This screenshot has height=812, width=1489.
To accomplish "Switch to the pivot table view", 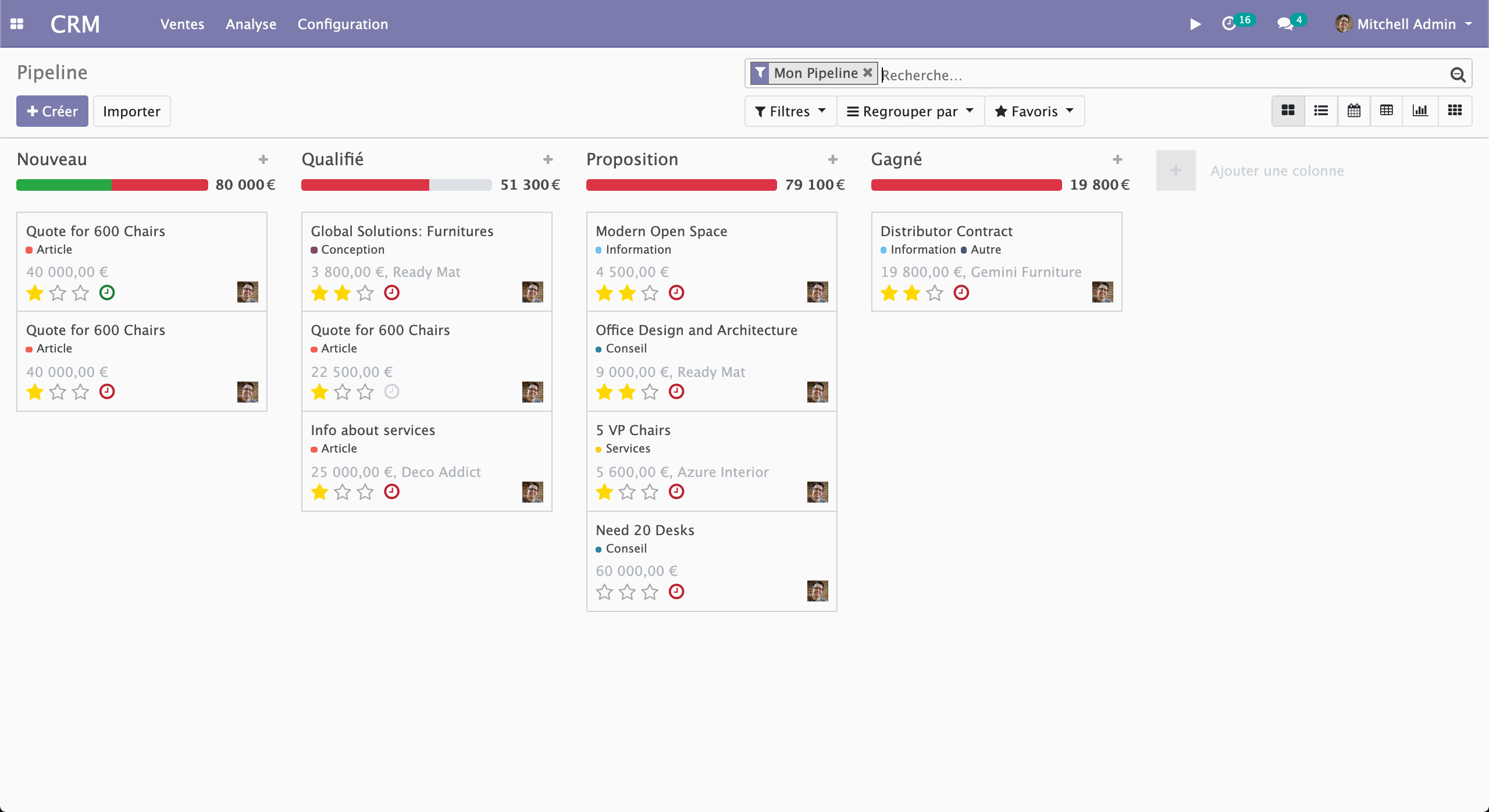I will 1387,111.
